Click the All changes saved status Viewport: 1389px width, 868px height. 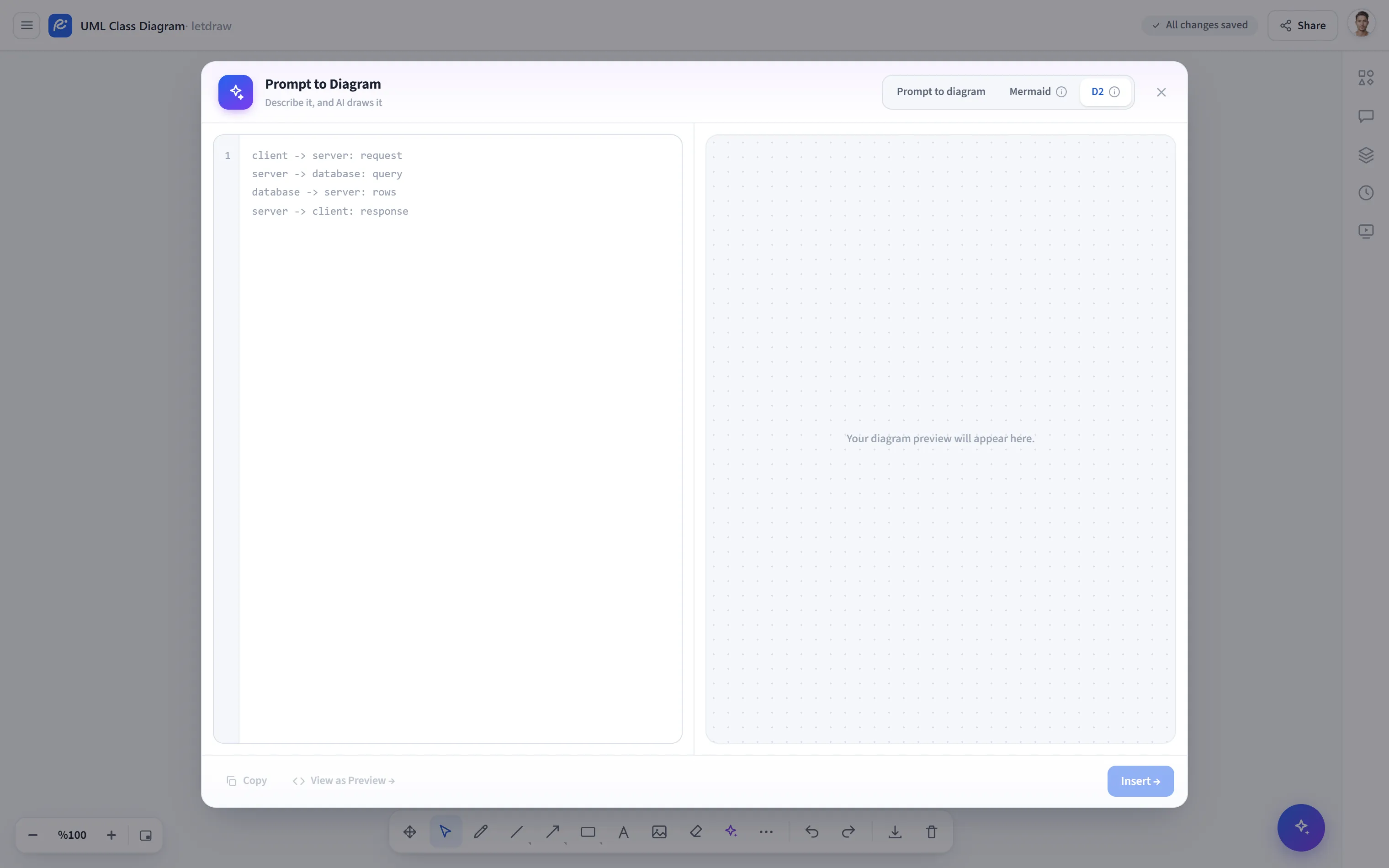1199,25
